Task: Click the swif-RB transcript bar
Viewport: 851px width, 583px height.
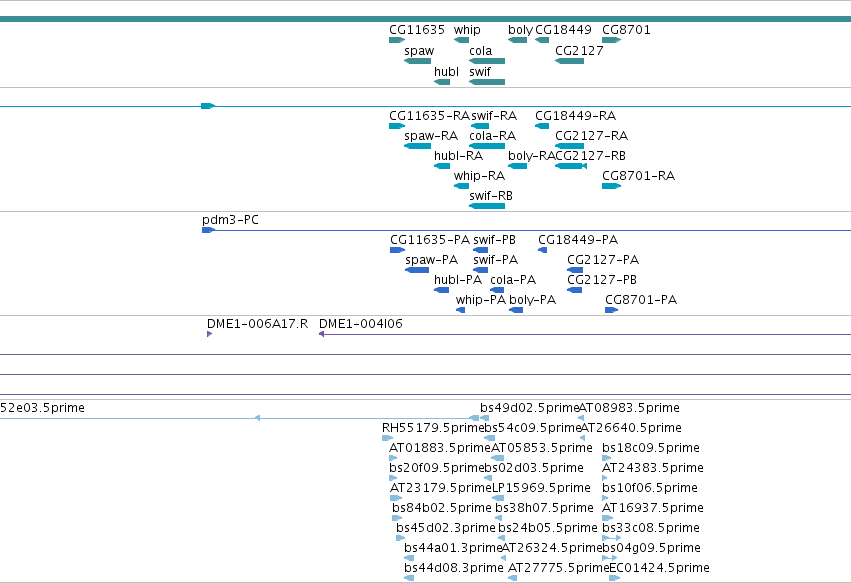Action: [487, 206]
